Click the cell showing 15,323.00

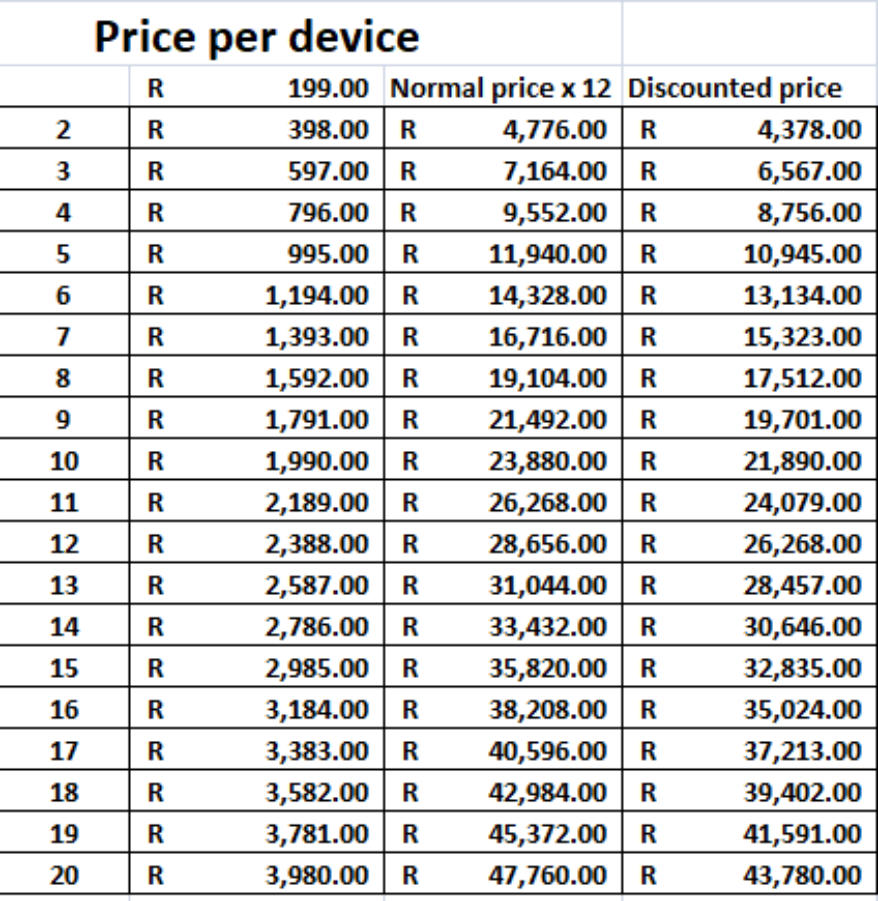(750, 334)
